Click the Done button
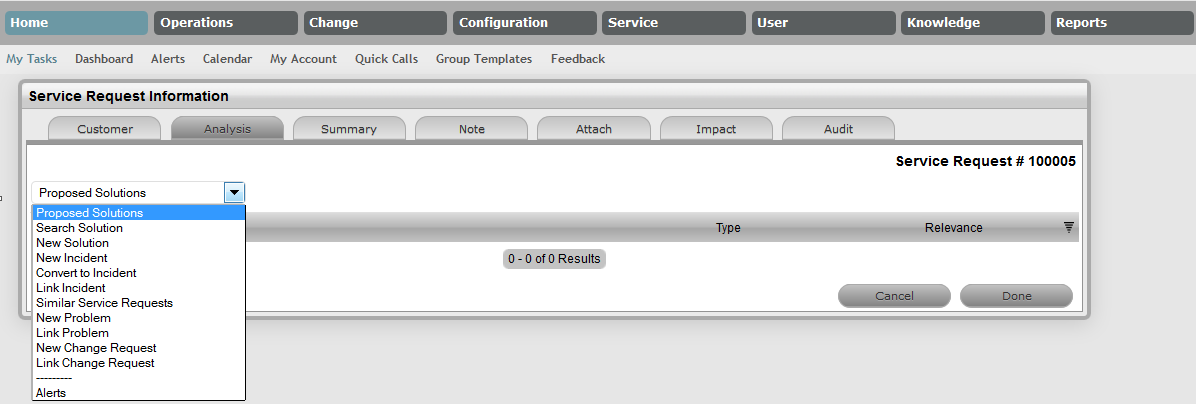Viewport: 1196px width, 404px height. point(1016,296)
